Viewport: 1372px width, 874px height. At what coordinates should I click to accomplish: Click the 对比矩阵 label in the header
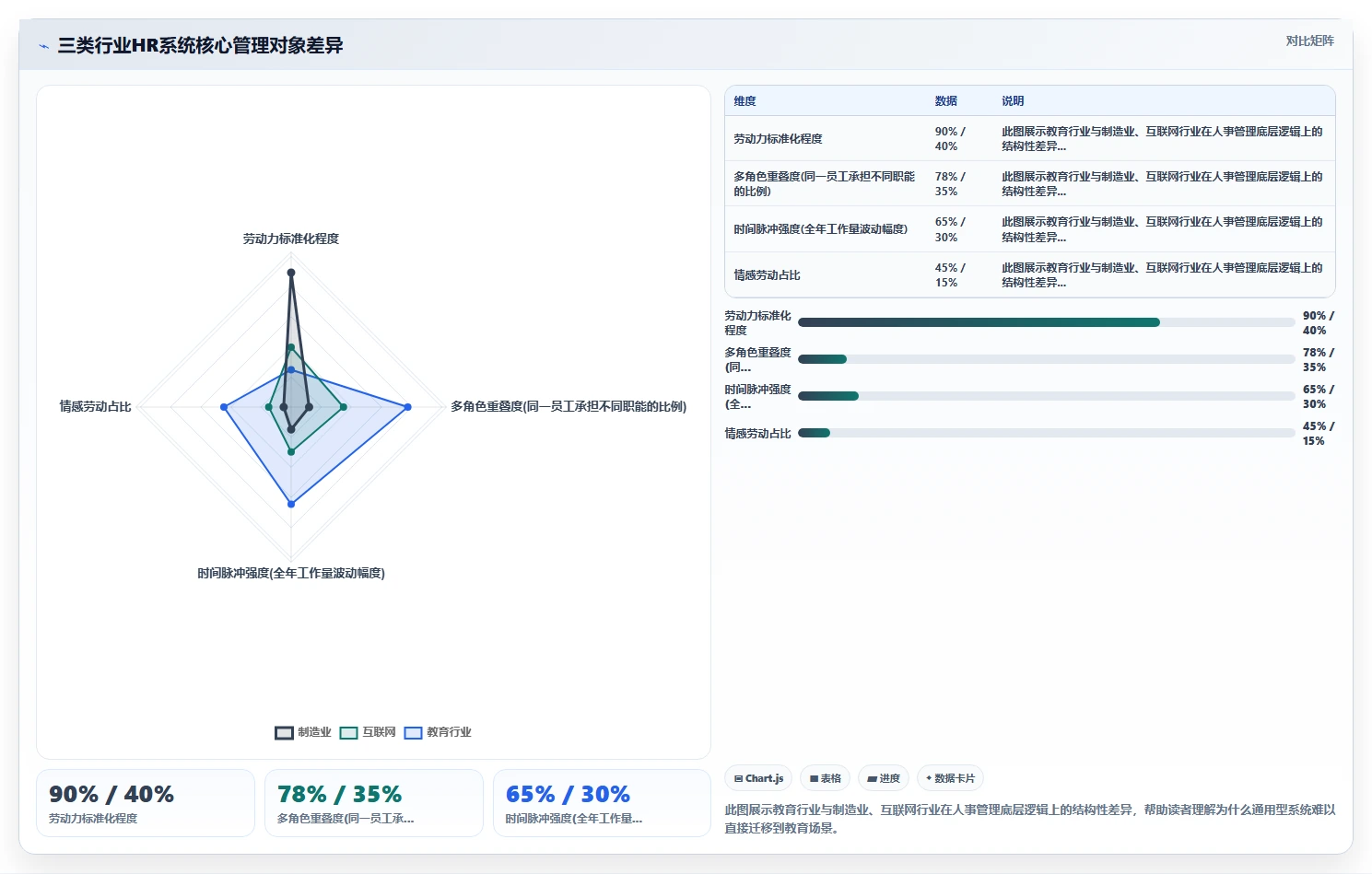(1309, 41)
